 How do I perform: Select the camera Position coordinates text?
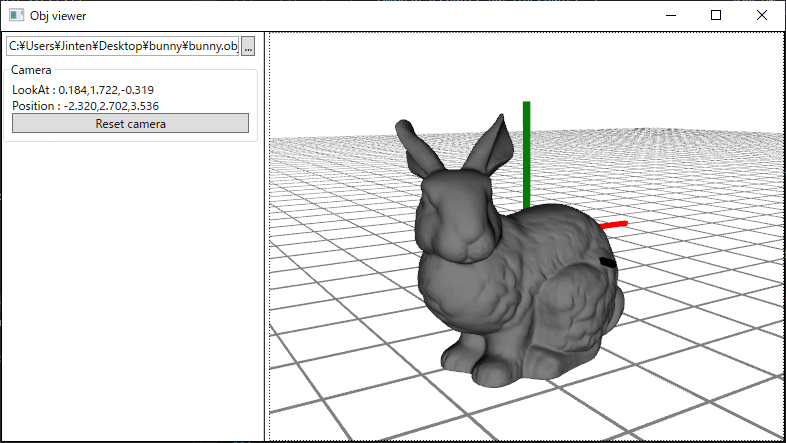85,106
